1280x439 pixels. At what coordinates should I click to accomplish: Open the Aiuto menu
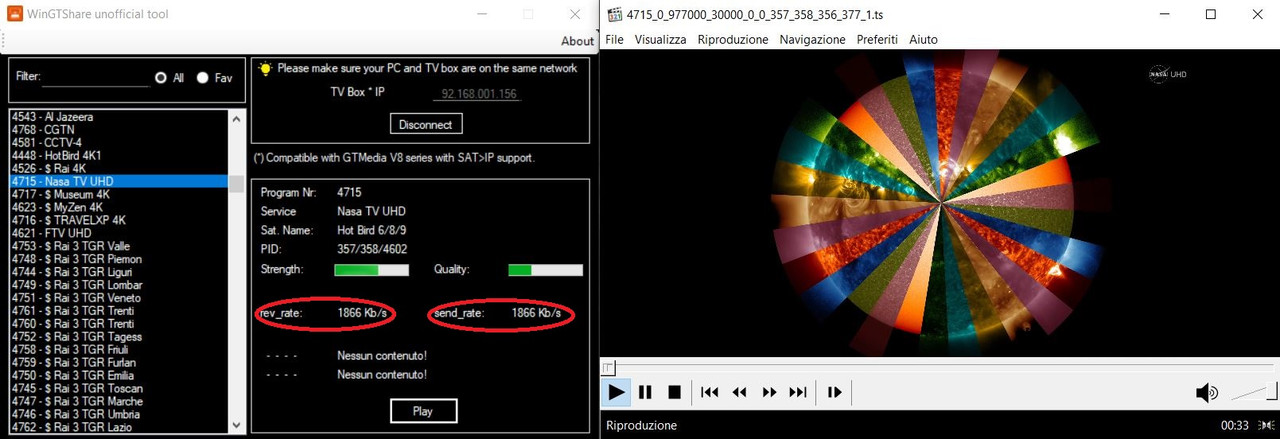tap(923, 39)
